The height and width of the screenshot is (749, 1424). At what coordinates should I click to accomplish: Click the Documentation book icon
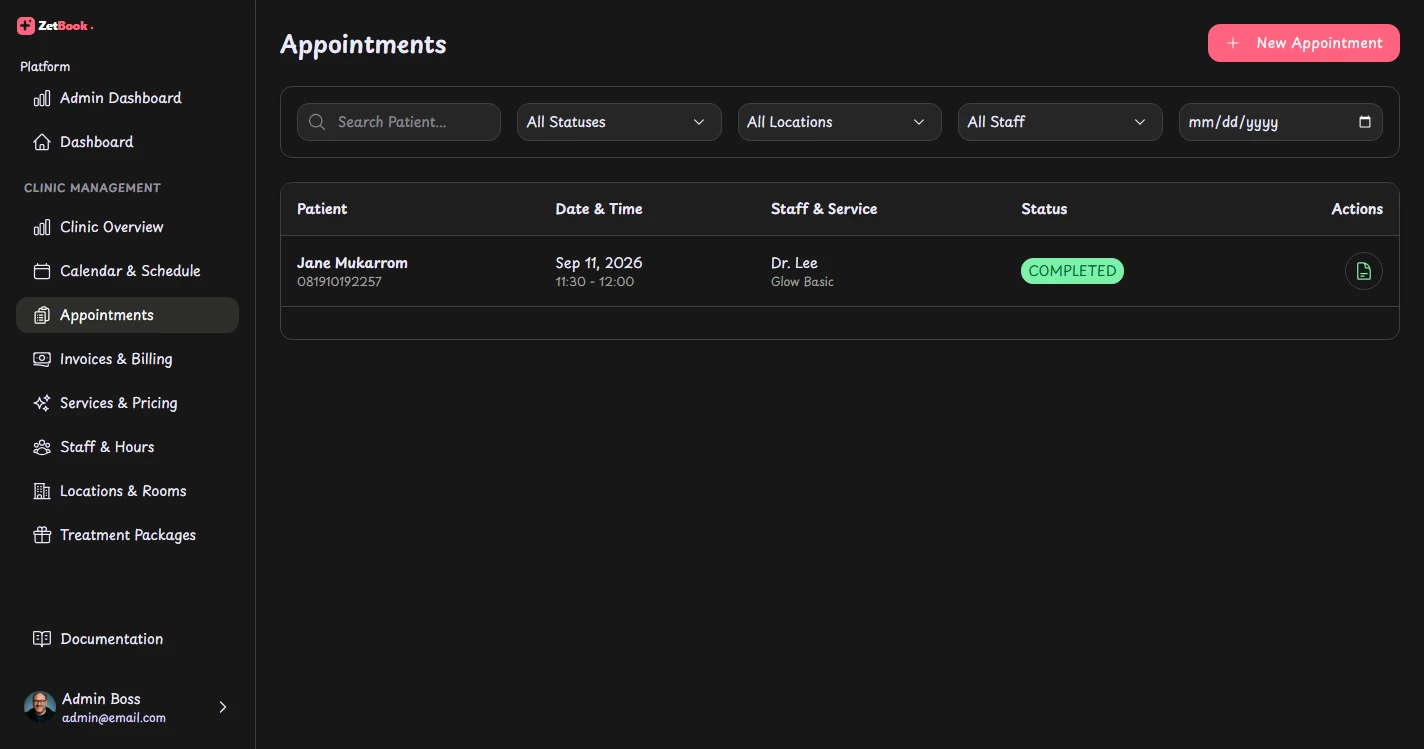pyautogui.click(x=42, y=639)
